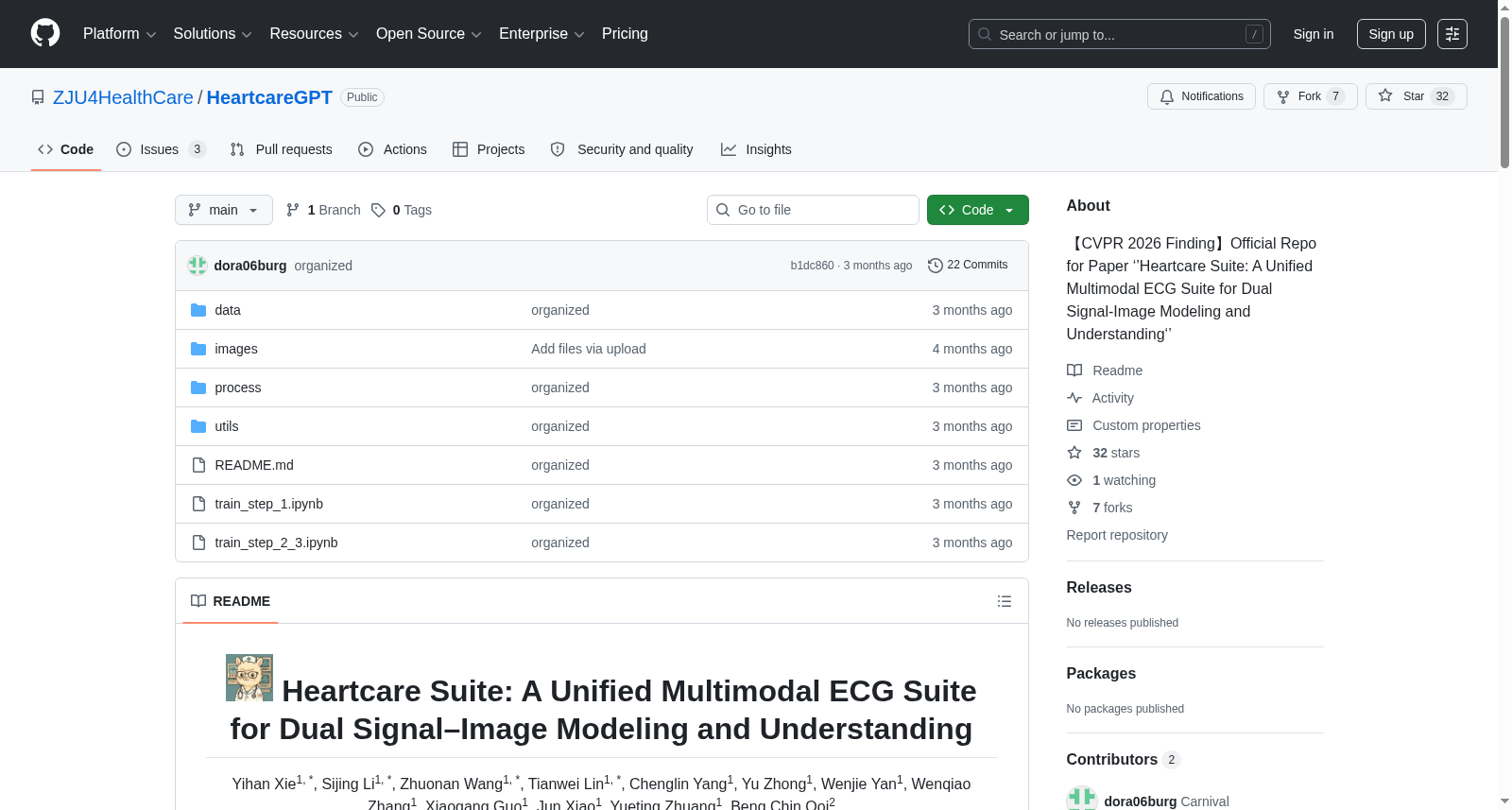Open the green Code dropdown button
1512x810 pixels.
pyautogui.click(x=978, y=210)
